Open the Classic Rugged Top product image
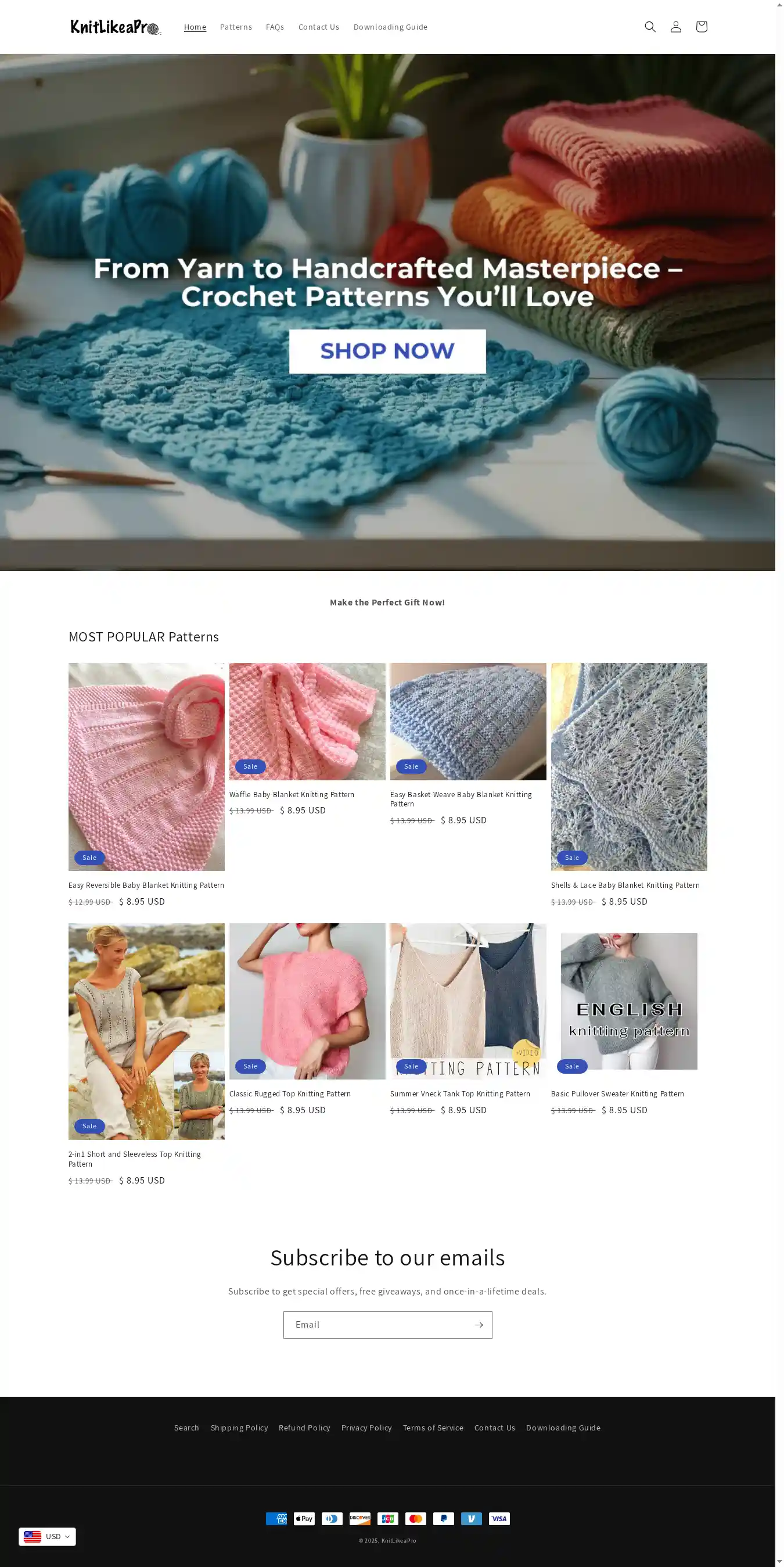The image size is (784, 1567). tap(307, 1001)
